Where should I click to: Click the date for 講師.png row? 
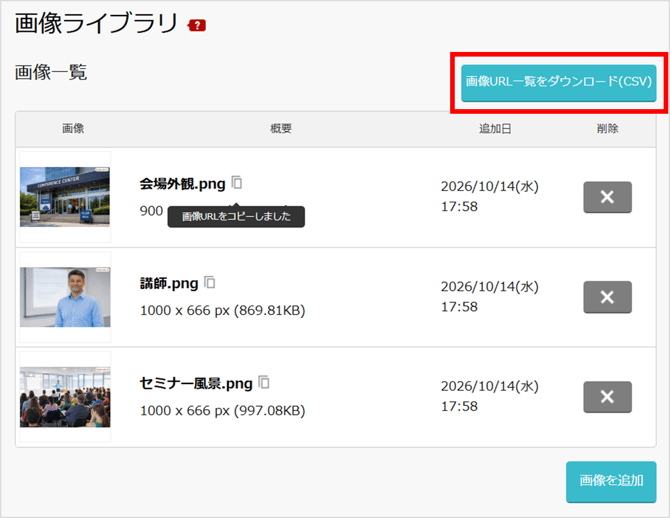490,296
